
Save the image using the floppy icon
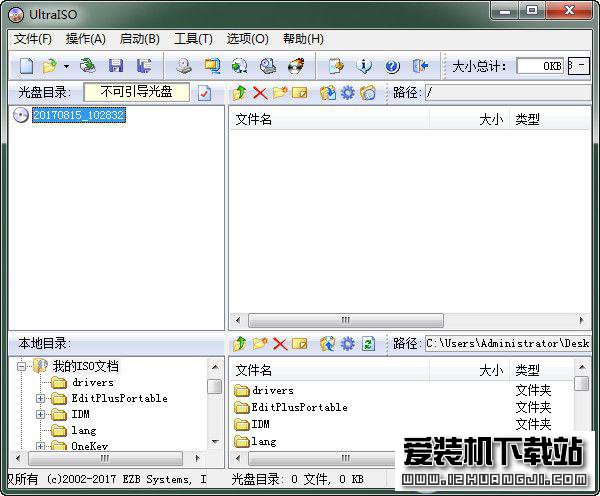click(x=116, y=66)
